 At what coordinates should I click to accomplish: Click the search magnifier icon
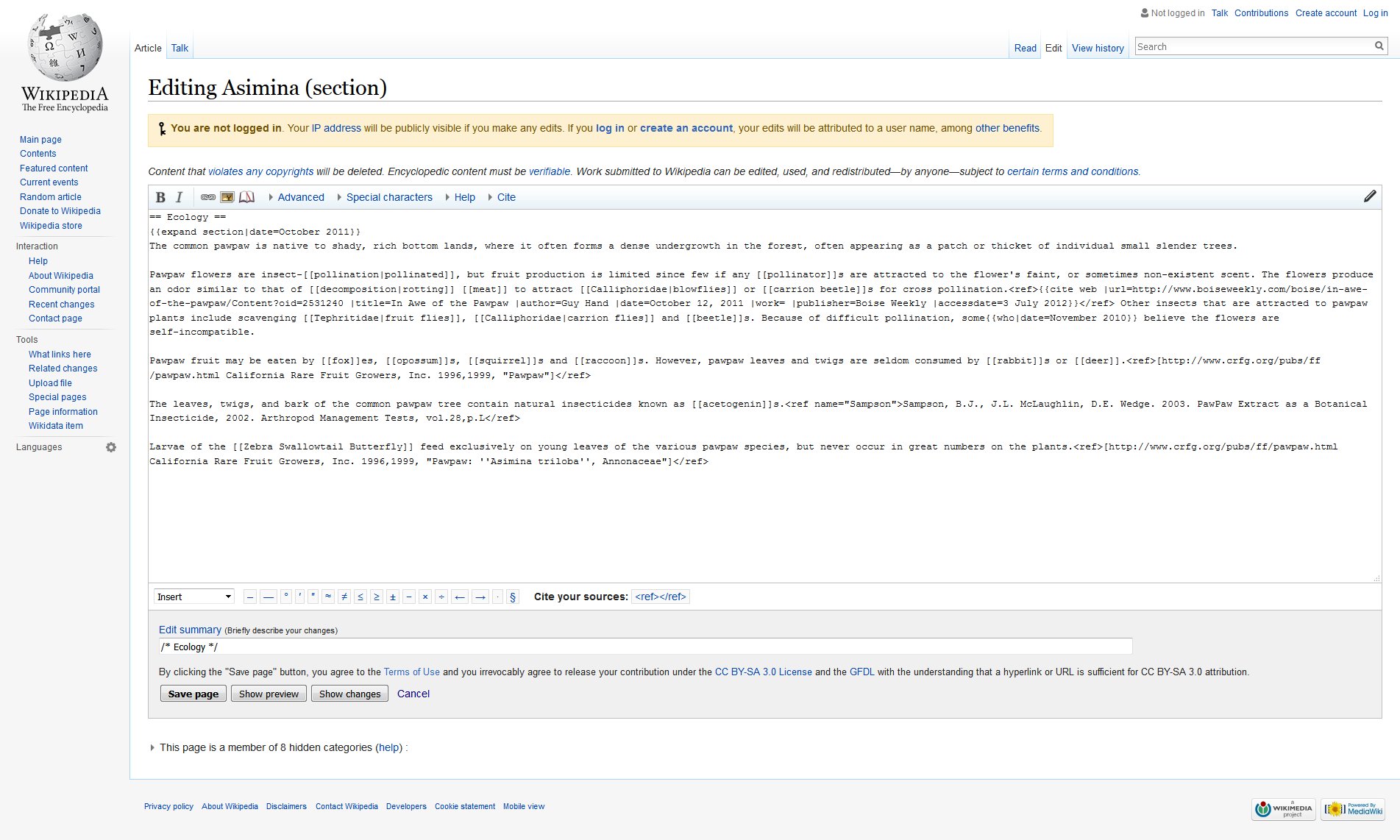1379,46
